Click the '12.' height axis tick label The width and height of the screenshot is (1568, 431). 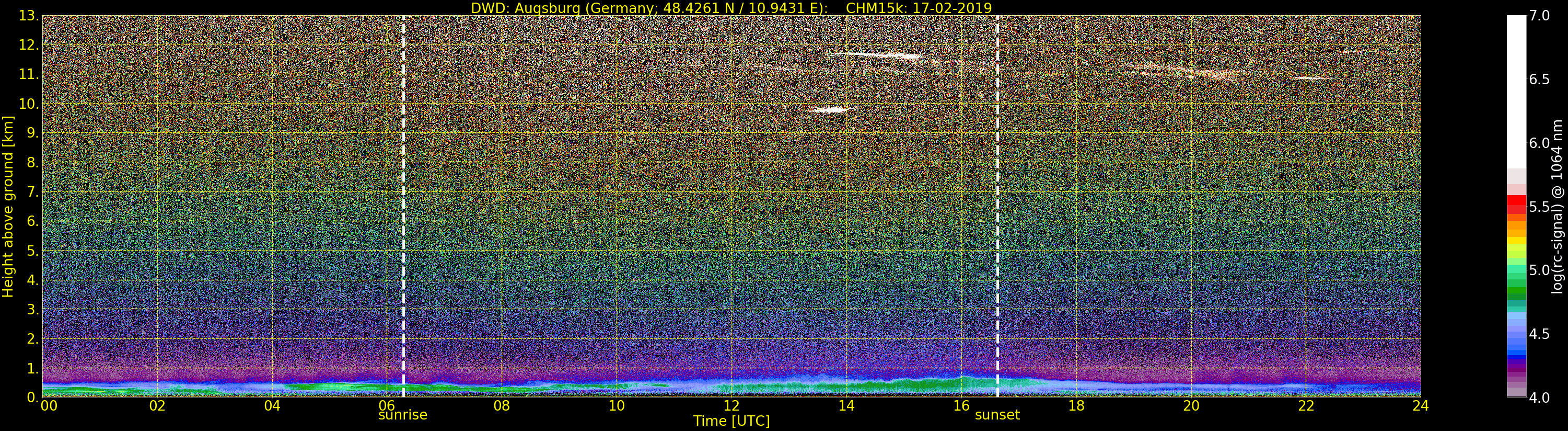coord(28,45)
